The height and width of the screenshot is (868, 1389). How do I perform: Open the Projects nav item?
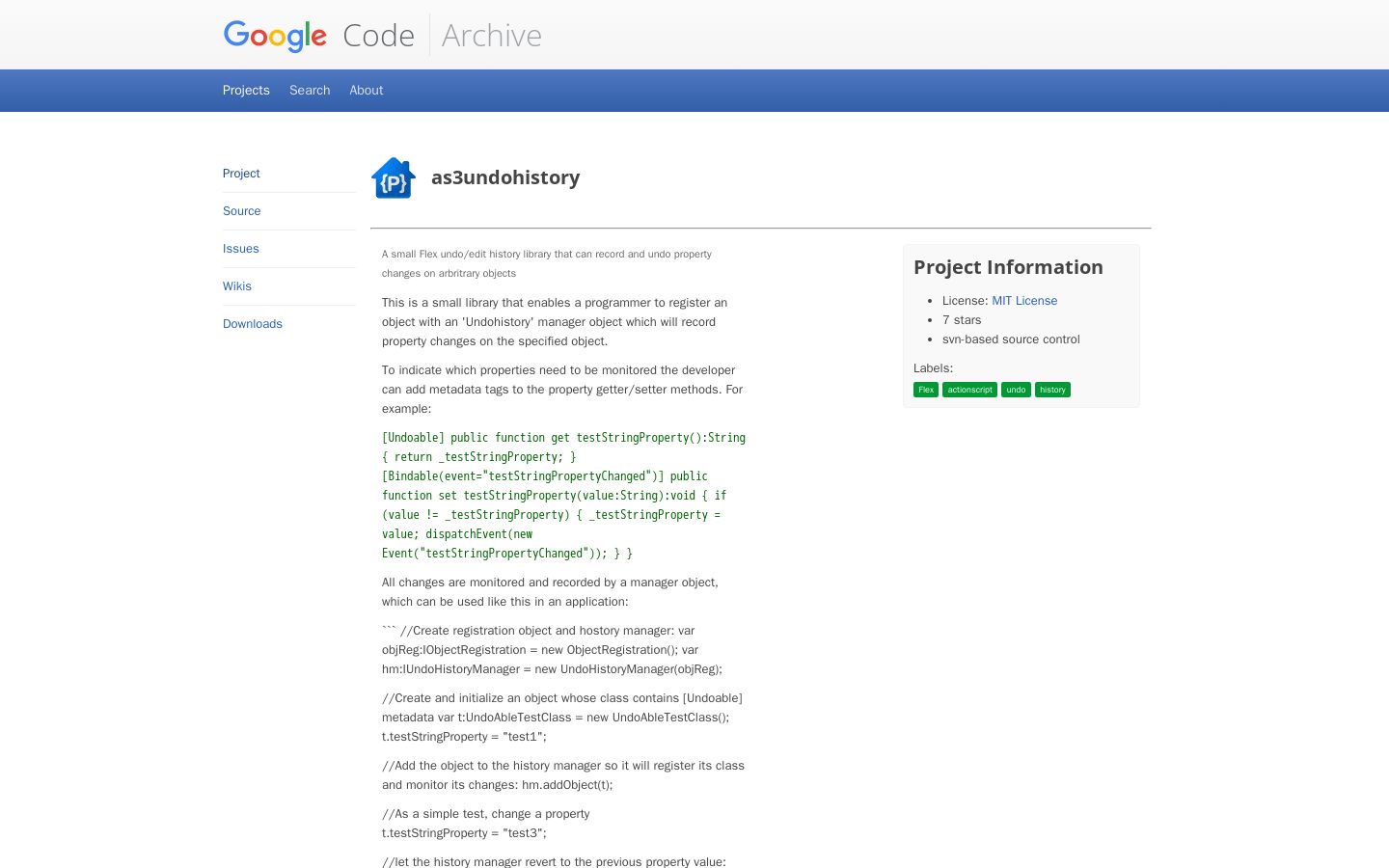coord(246,90)
